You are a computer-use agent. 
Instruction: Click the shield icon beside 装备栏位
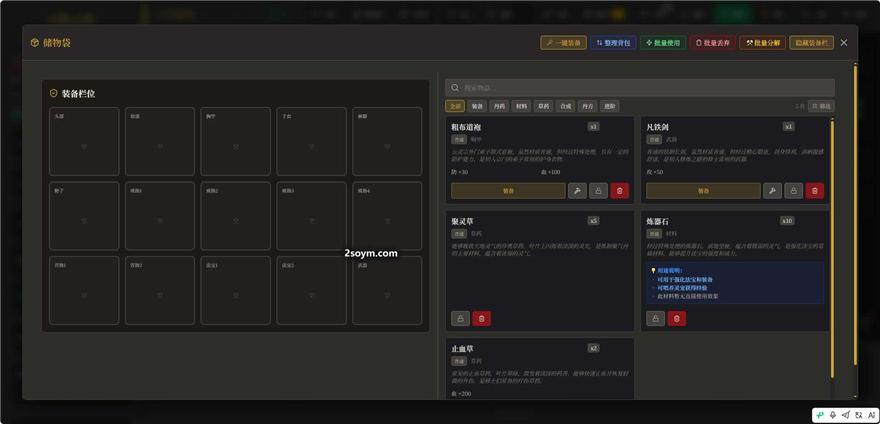point(54,93)
